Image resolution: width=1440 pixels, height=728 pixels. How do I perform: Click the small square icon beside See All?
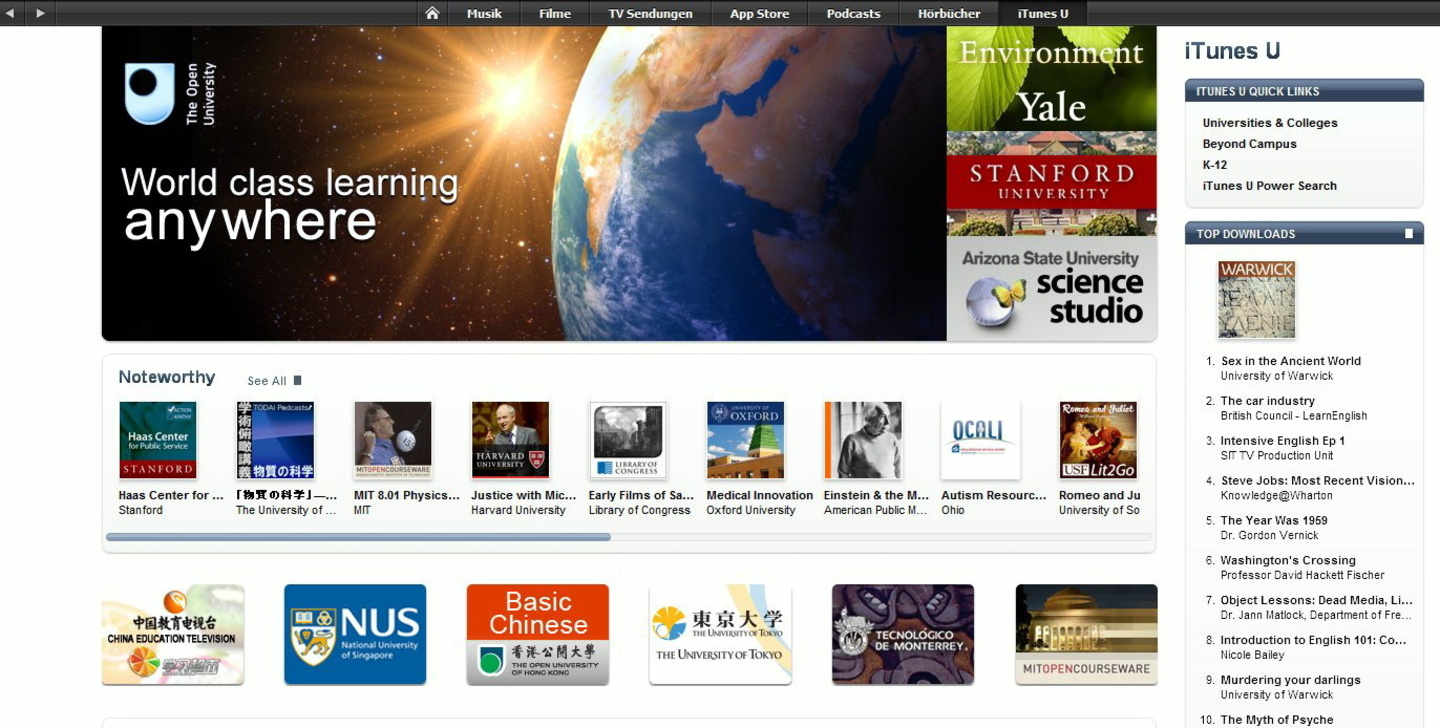(x=297, y=380)
